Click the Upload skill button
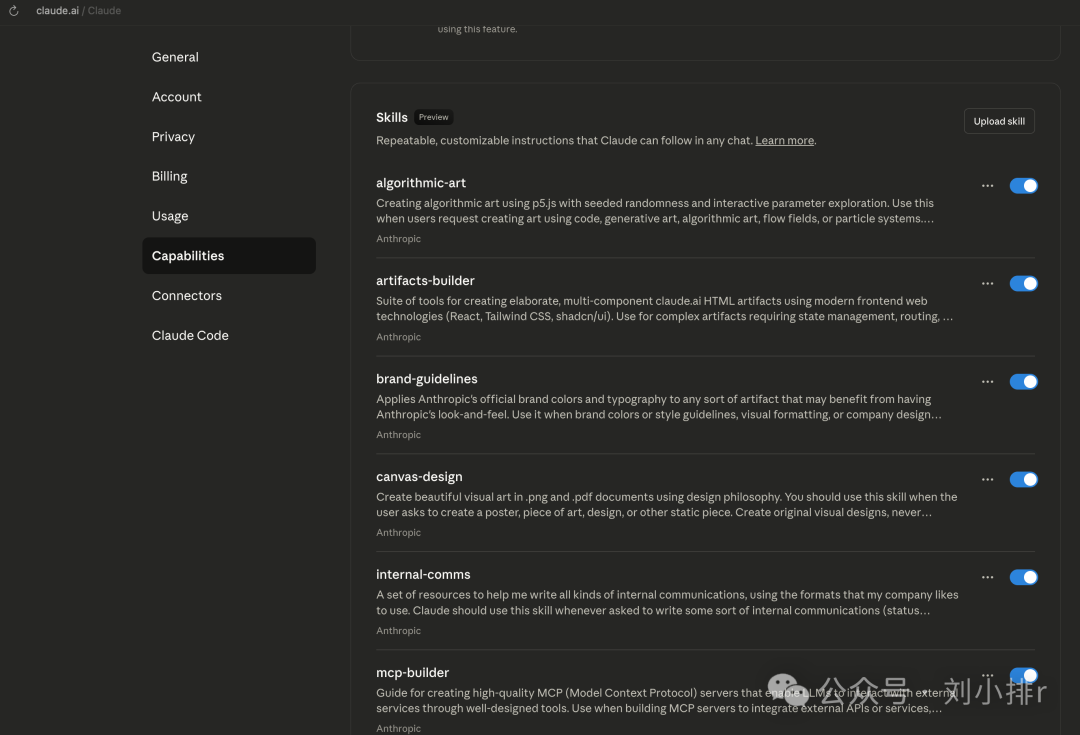Screen dimensions: 1080x735 pos(999,121)
